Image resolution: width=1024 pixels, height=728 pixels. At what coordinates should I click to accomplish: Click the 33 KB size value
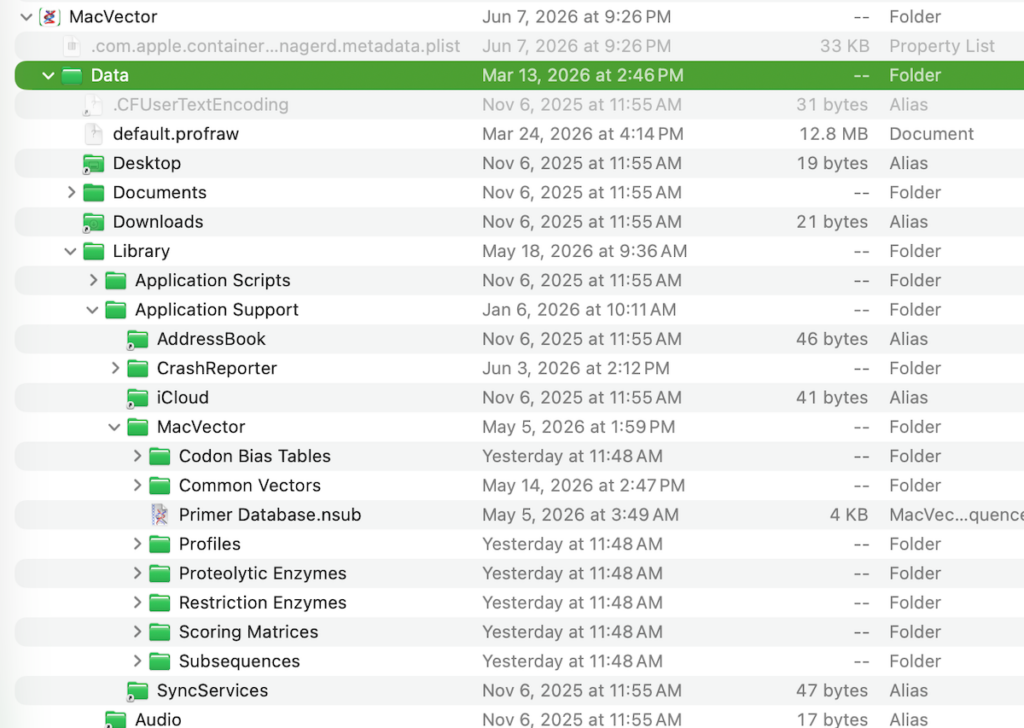[844, 46]
